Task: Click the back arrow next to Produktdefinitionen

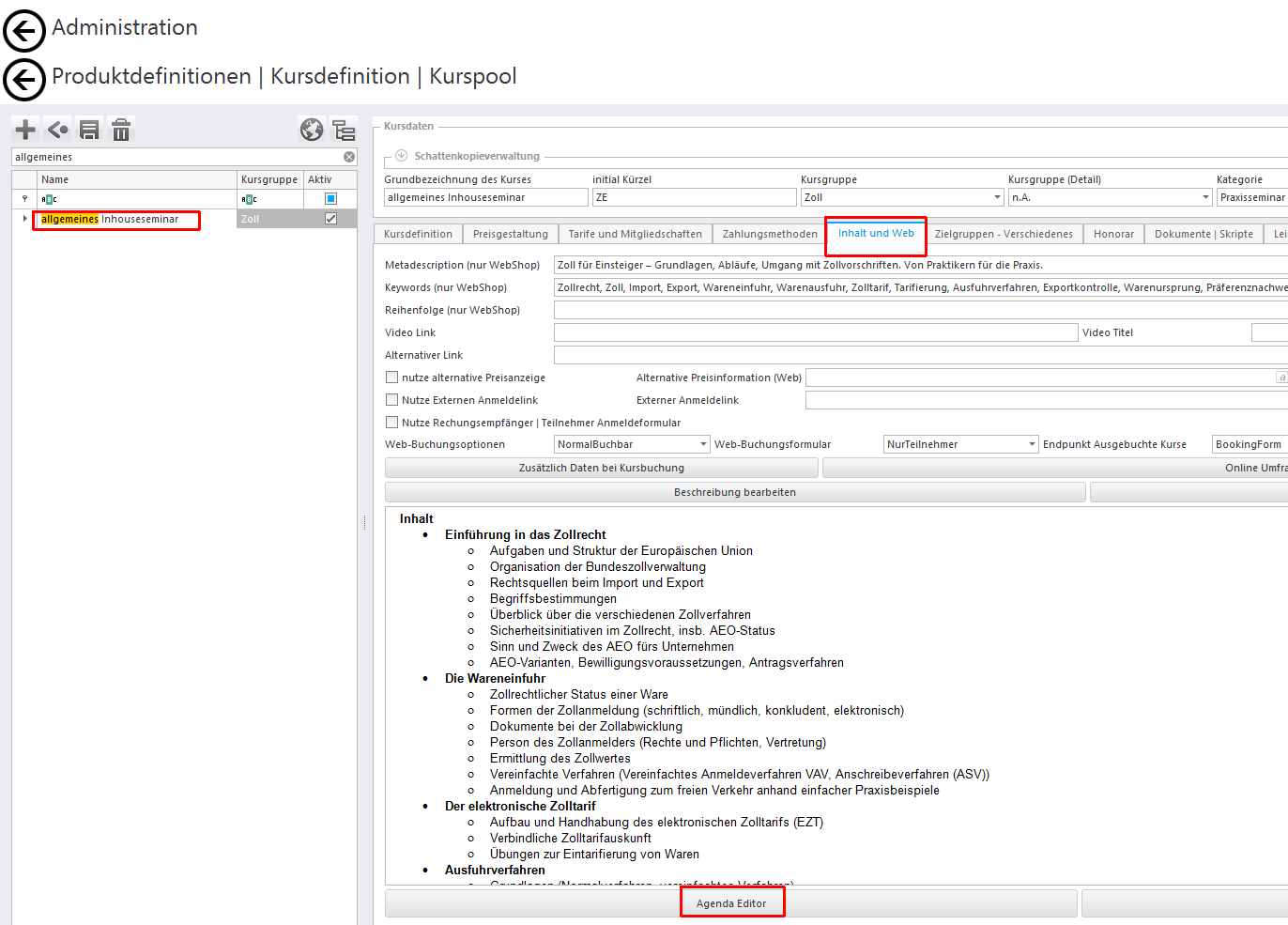Action: coord(24,80)
